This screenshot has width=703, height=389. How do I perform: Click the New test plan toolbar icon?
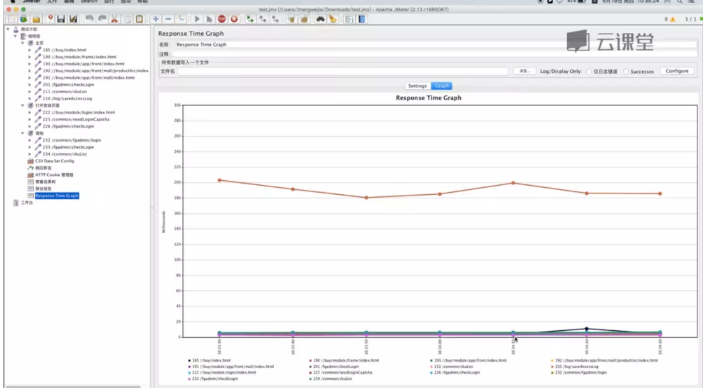click(12, 19)
